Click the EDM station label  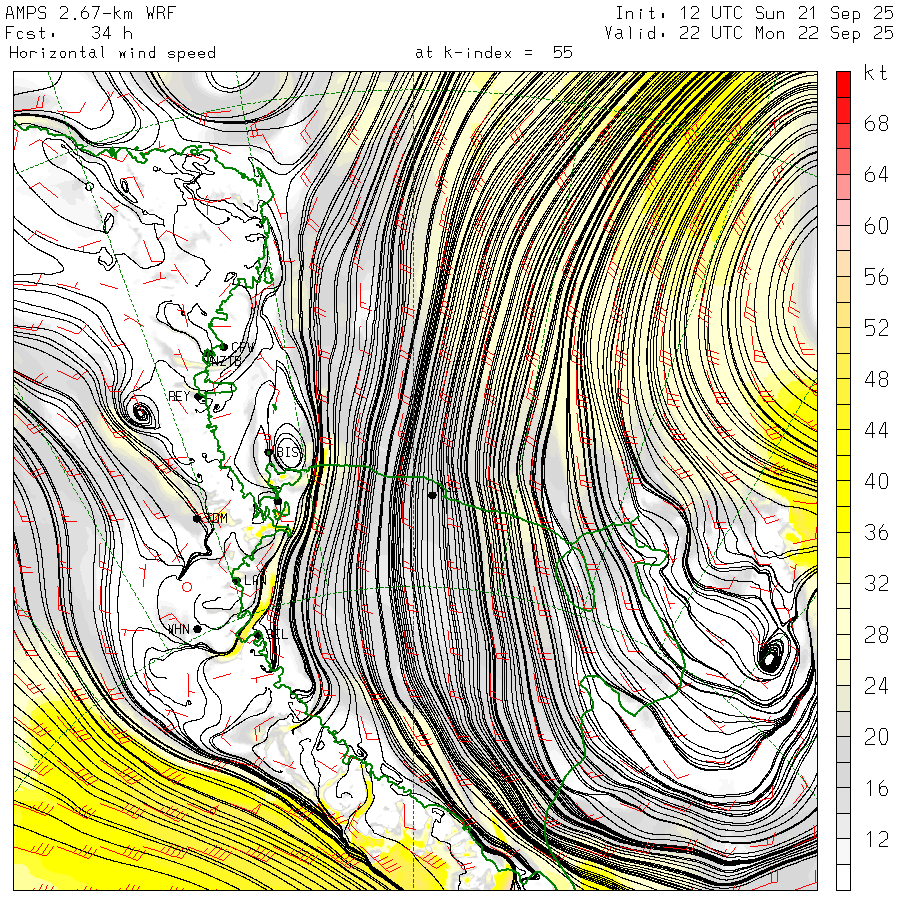pyautogui.click(x=216, y=518)
